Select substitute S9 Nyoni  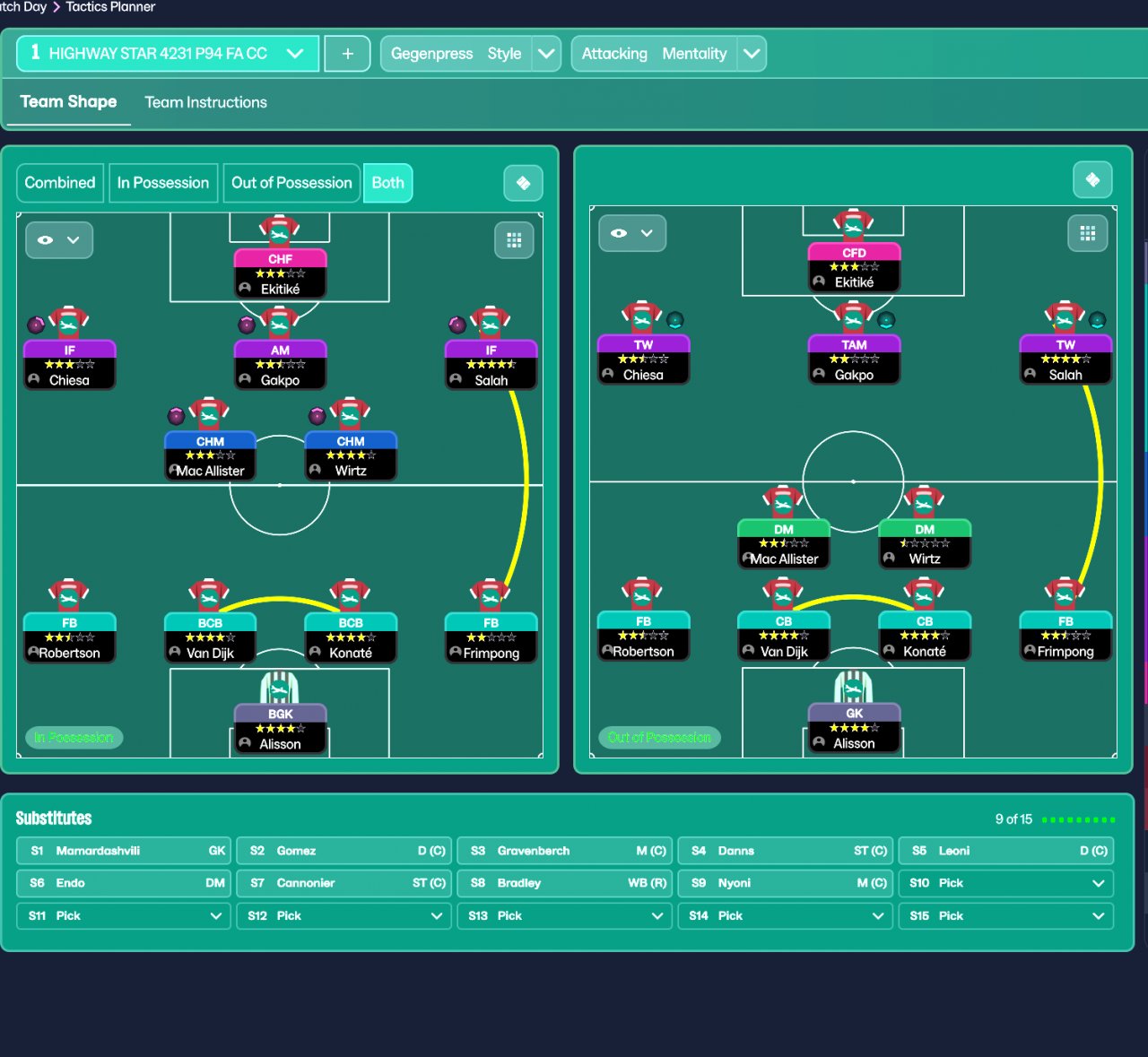pyautogui.click(x=786, y=883)
